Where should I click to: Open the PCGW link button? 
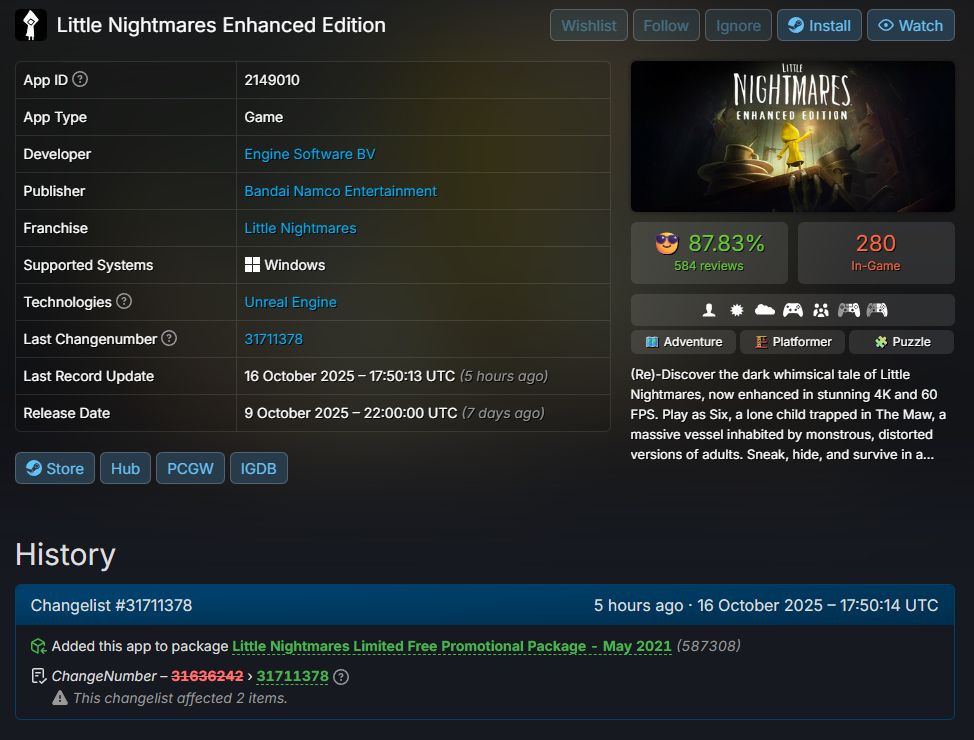pyautogui.click(x=190, y=468)
